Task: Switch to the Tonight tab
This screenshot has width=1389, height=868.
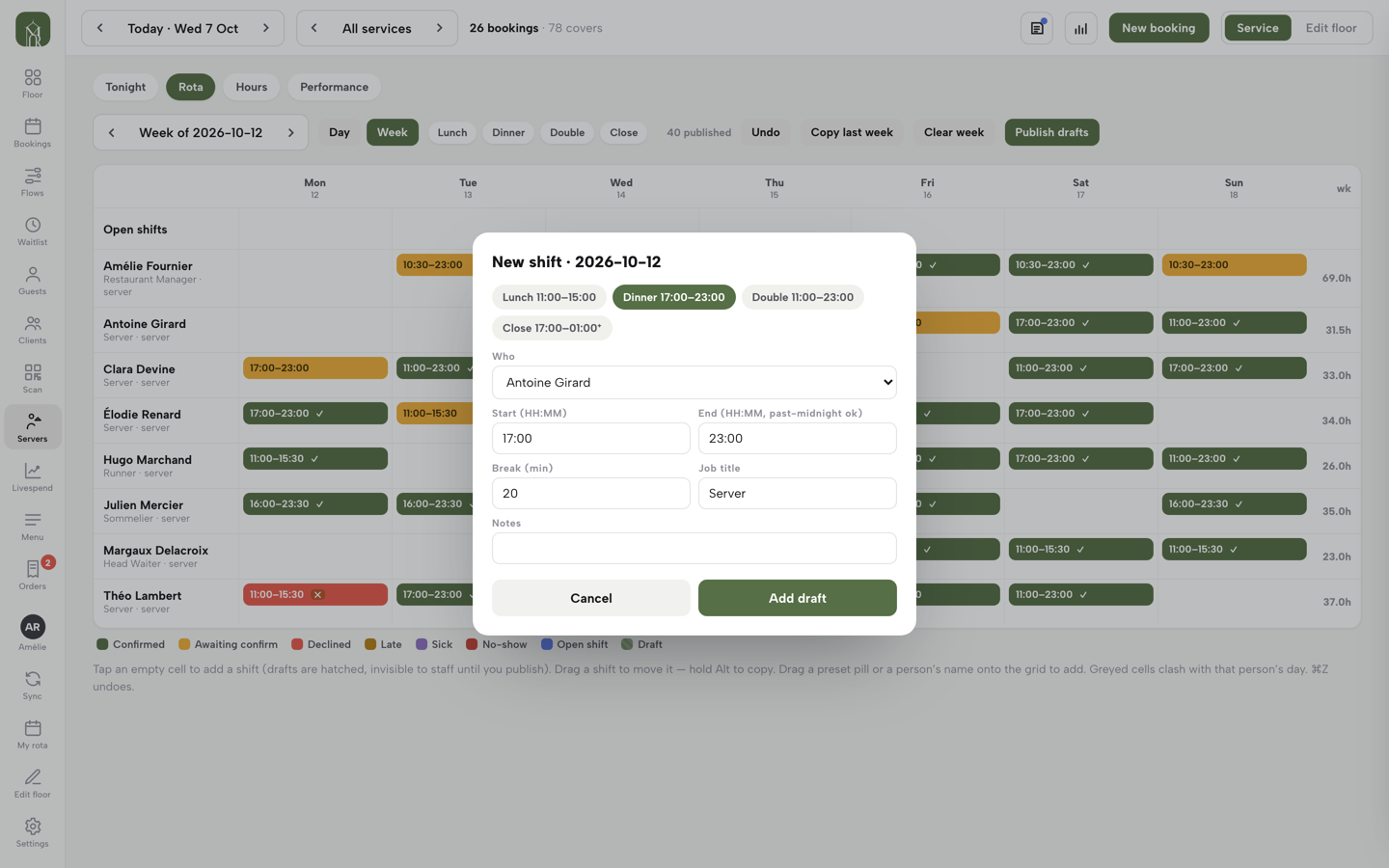Action: [125, 87]
